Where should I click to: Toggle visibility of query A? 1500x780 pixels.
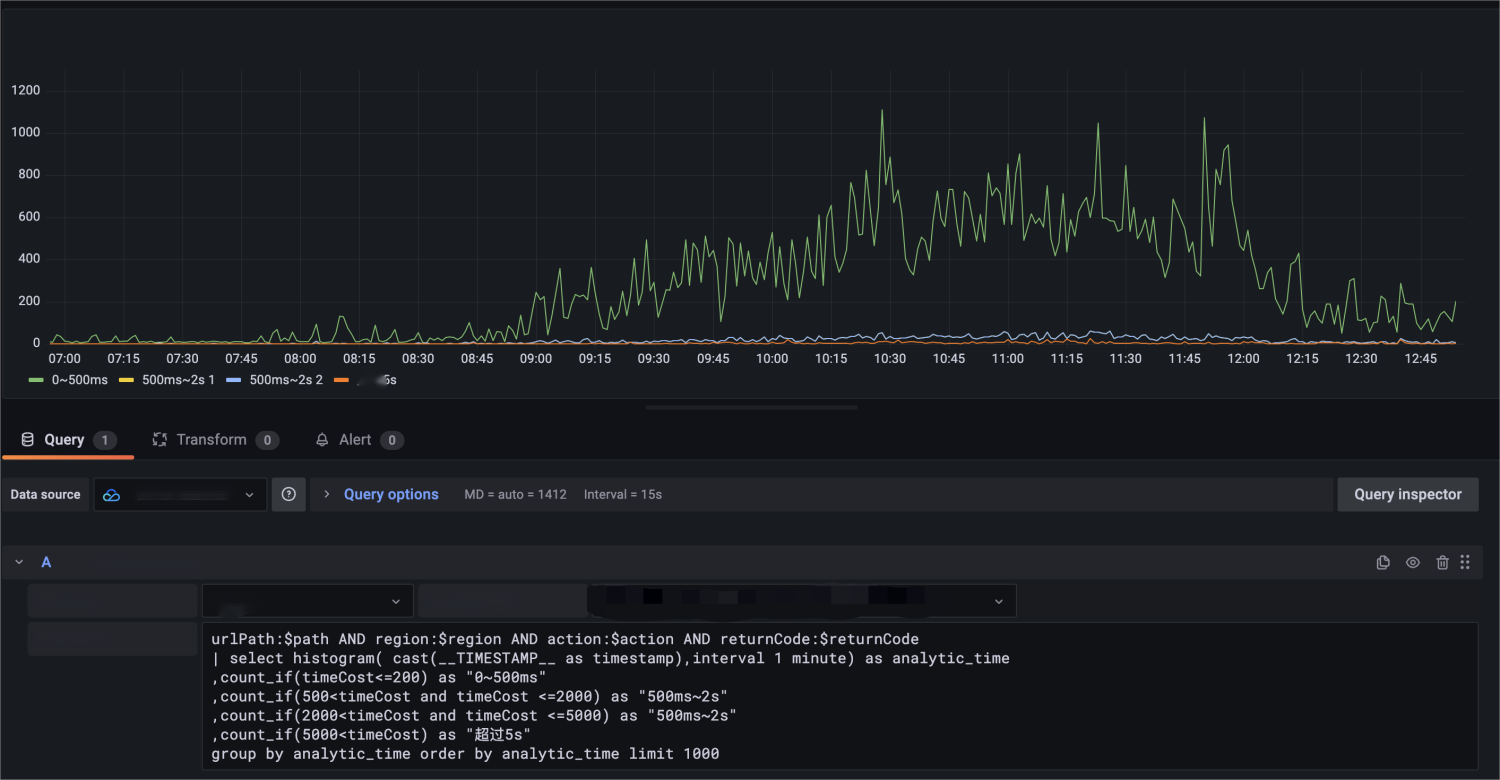pyautogui.click(x=1413, y=563)
